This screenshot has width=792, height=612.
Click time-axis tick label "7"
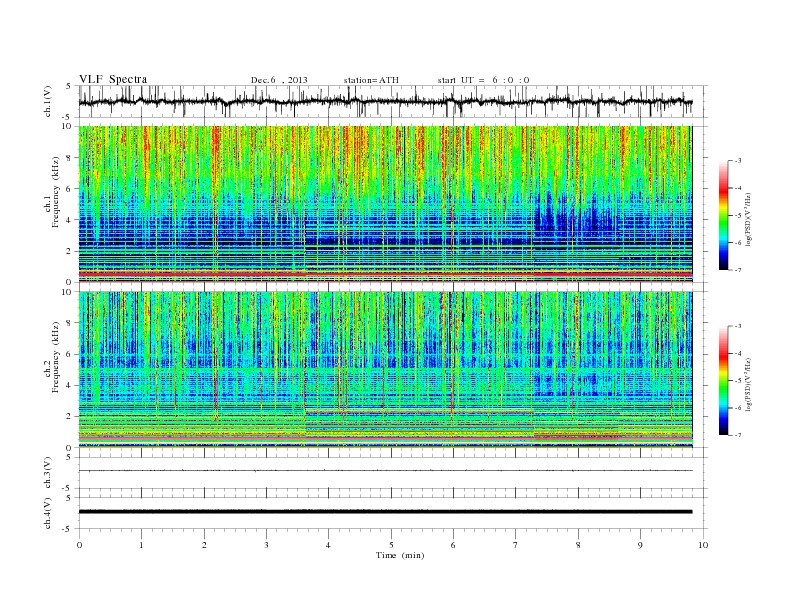pos(516,545)
